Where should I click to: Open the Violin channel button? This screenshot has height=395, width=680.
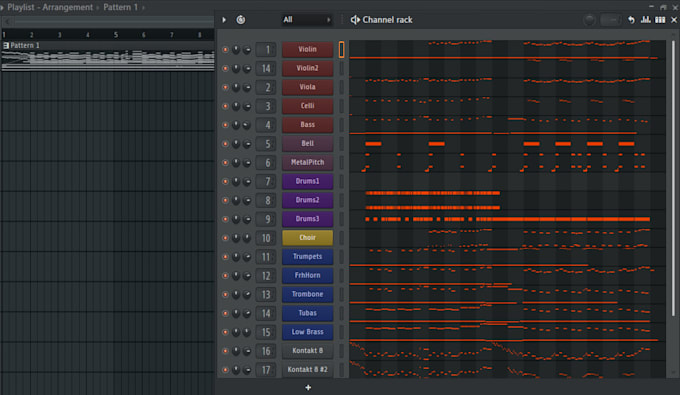(x=307, y=49)
